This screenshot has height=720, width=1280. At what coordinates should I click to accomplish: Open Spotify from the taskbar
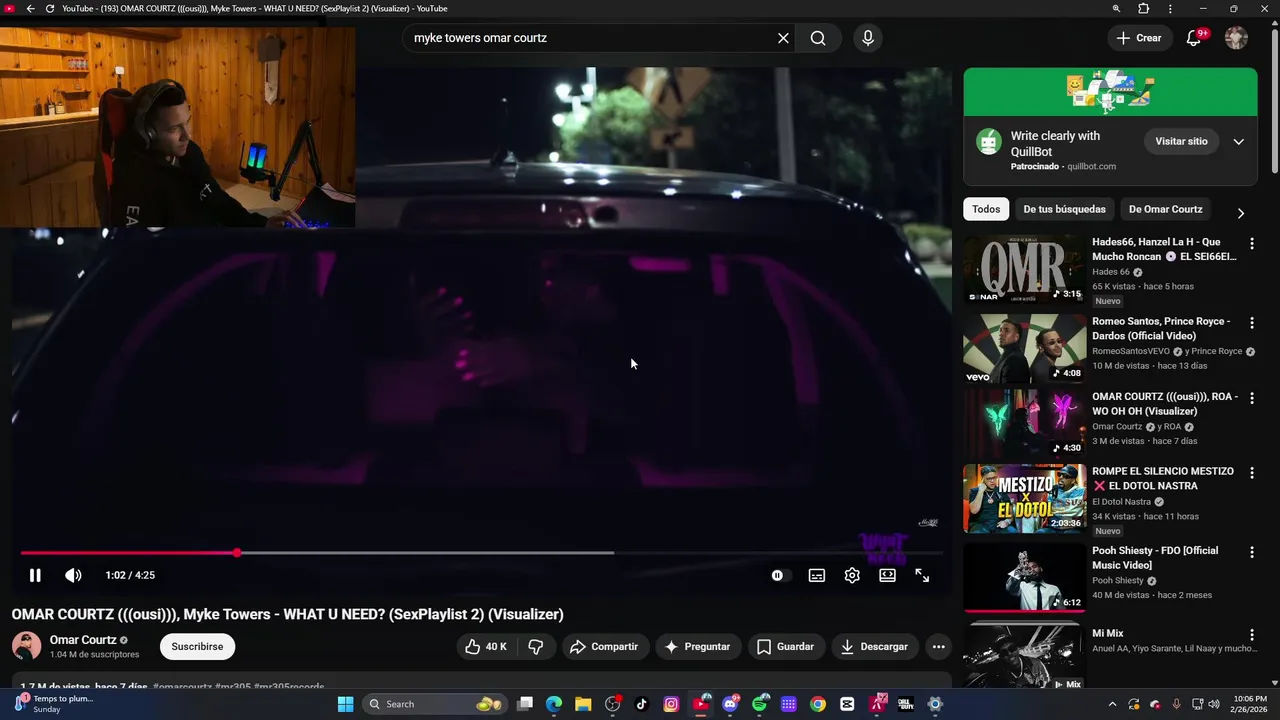tap(760, 704)
